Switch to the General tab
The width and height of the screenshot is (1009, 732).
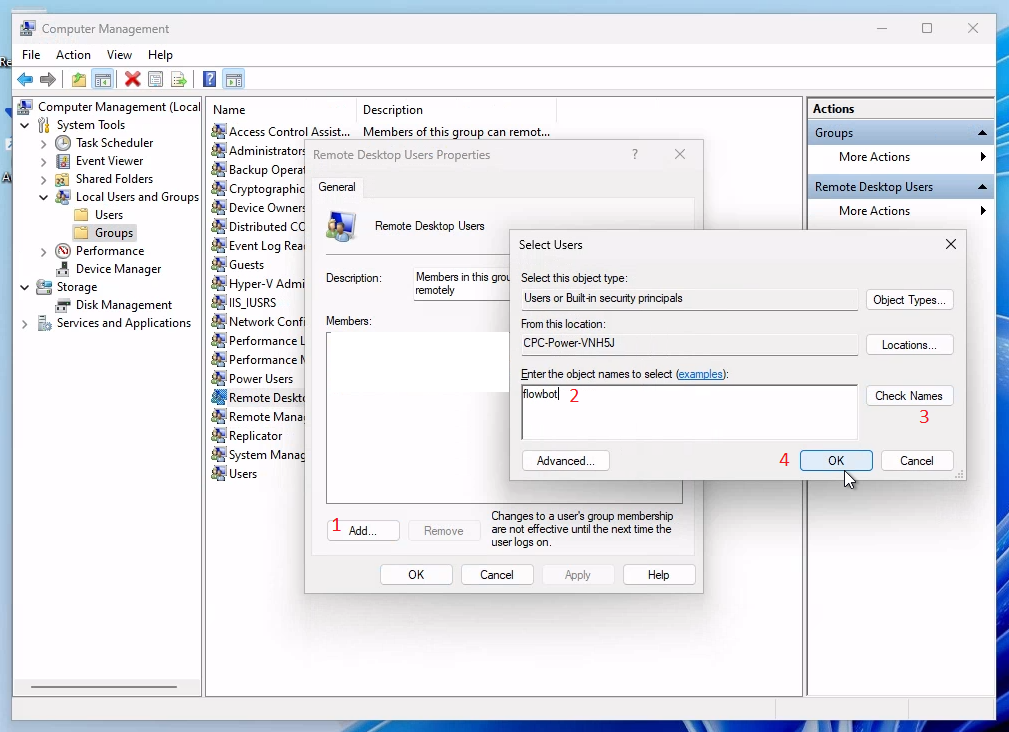(x=337, y=186)
